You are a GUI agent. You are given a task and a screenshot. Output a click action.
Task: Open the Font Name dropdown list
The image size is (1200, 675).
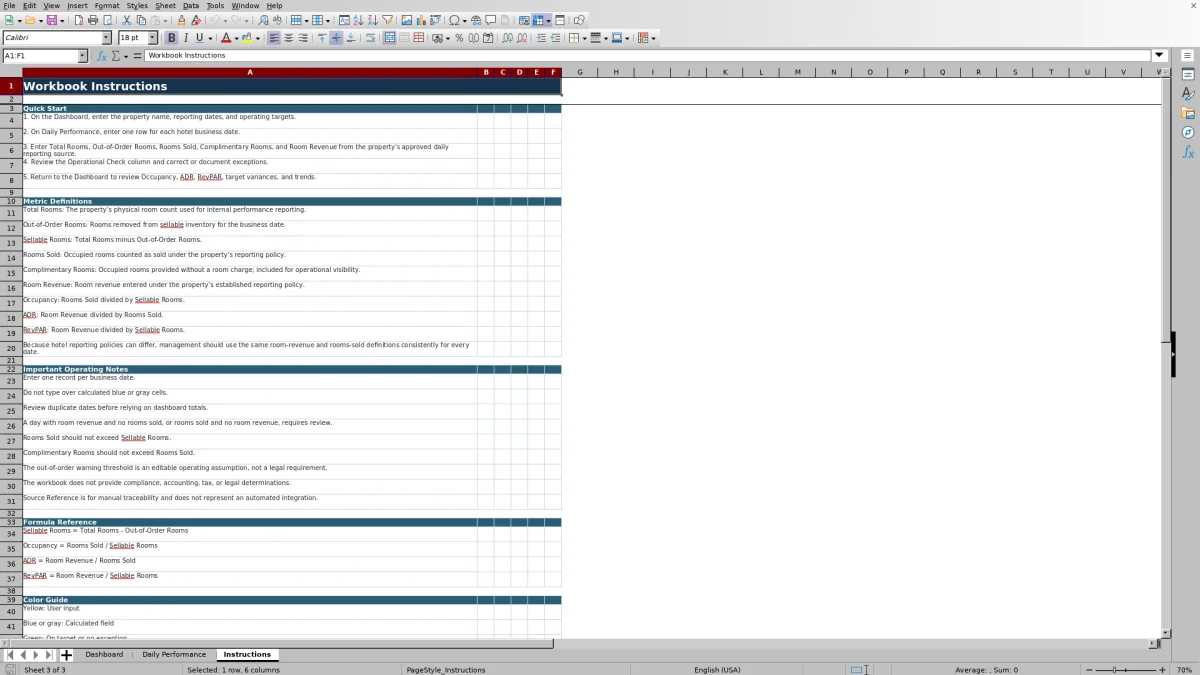[x=106, y=38]
